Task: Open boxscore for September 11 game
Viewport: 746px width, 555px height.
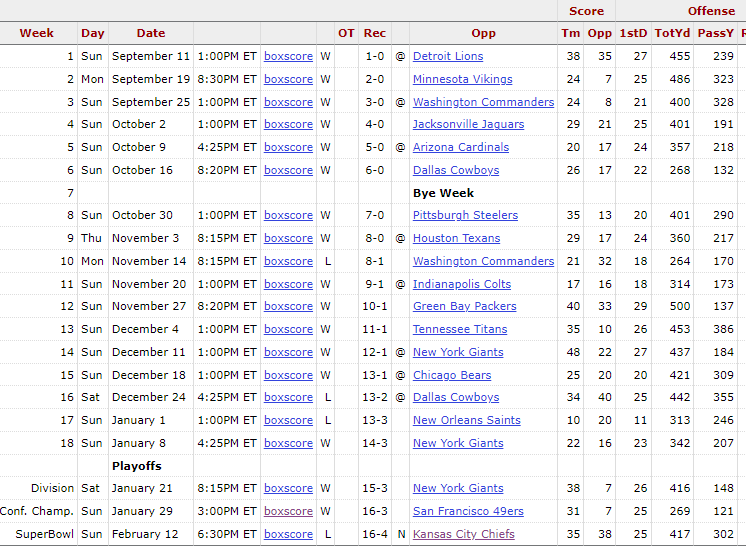Action: tap(288, 56)
